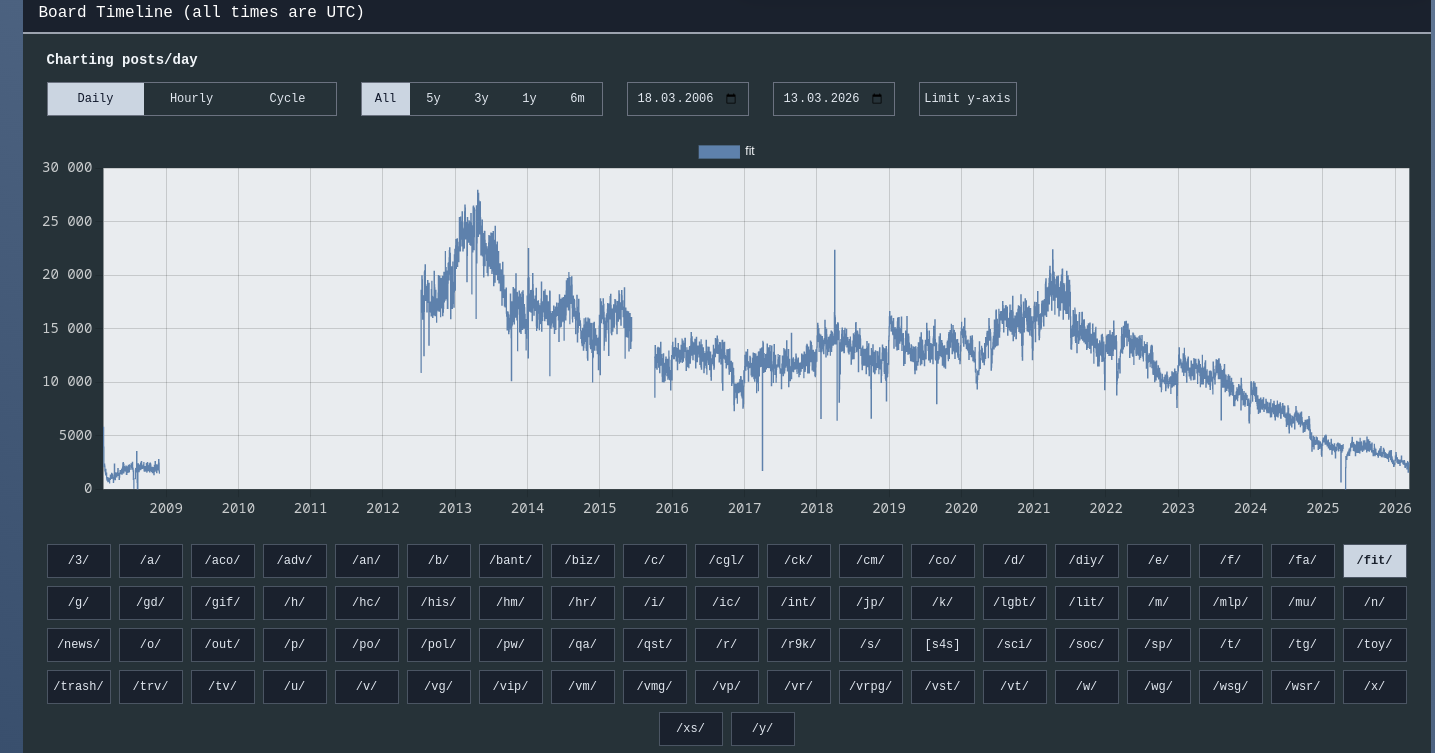
Task: Select the 5y time range
Action: [434, 99]
